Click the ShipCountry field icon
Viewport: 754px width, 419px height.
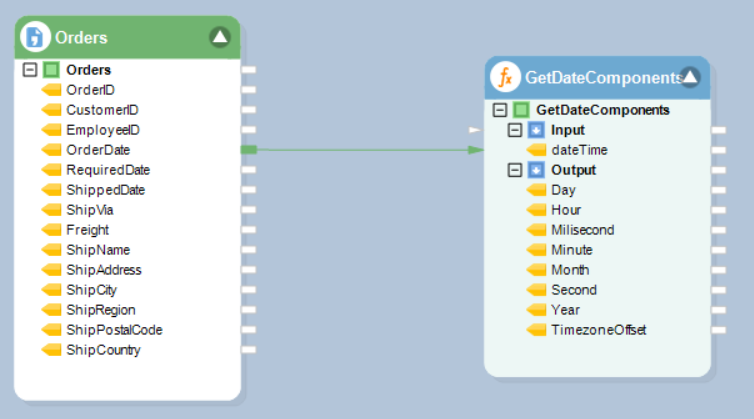pos(51,350)
